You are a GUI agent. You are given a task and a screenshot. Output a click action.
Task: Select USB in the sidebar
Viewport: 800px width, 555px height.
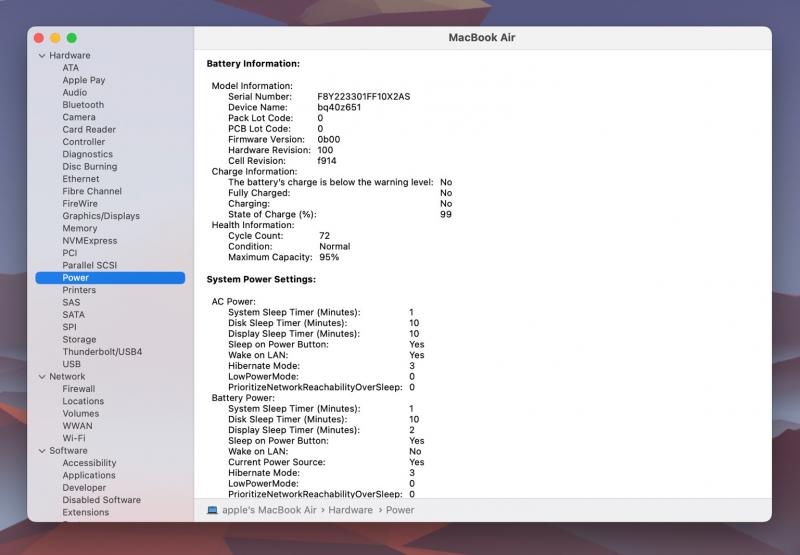(71, 364)
